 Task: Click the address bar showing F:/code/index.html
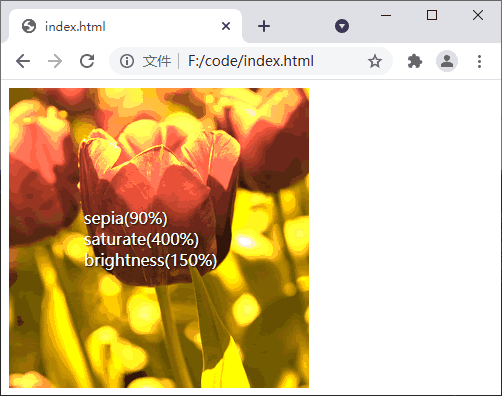coord(251,61)
